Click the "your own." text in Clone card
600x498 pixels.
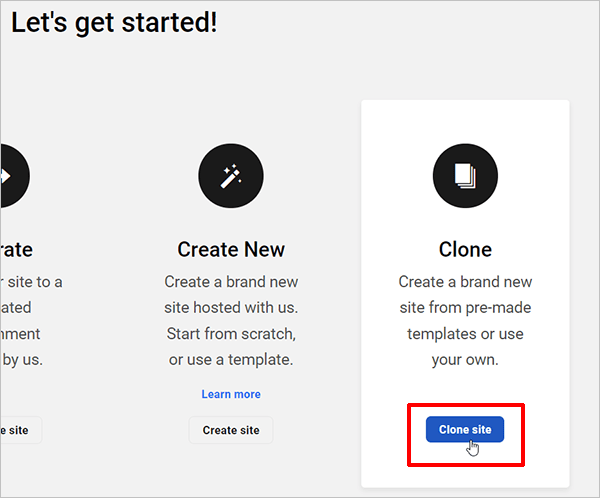[465, 360]
